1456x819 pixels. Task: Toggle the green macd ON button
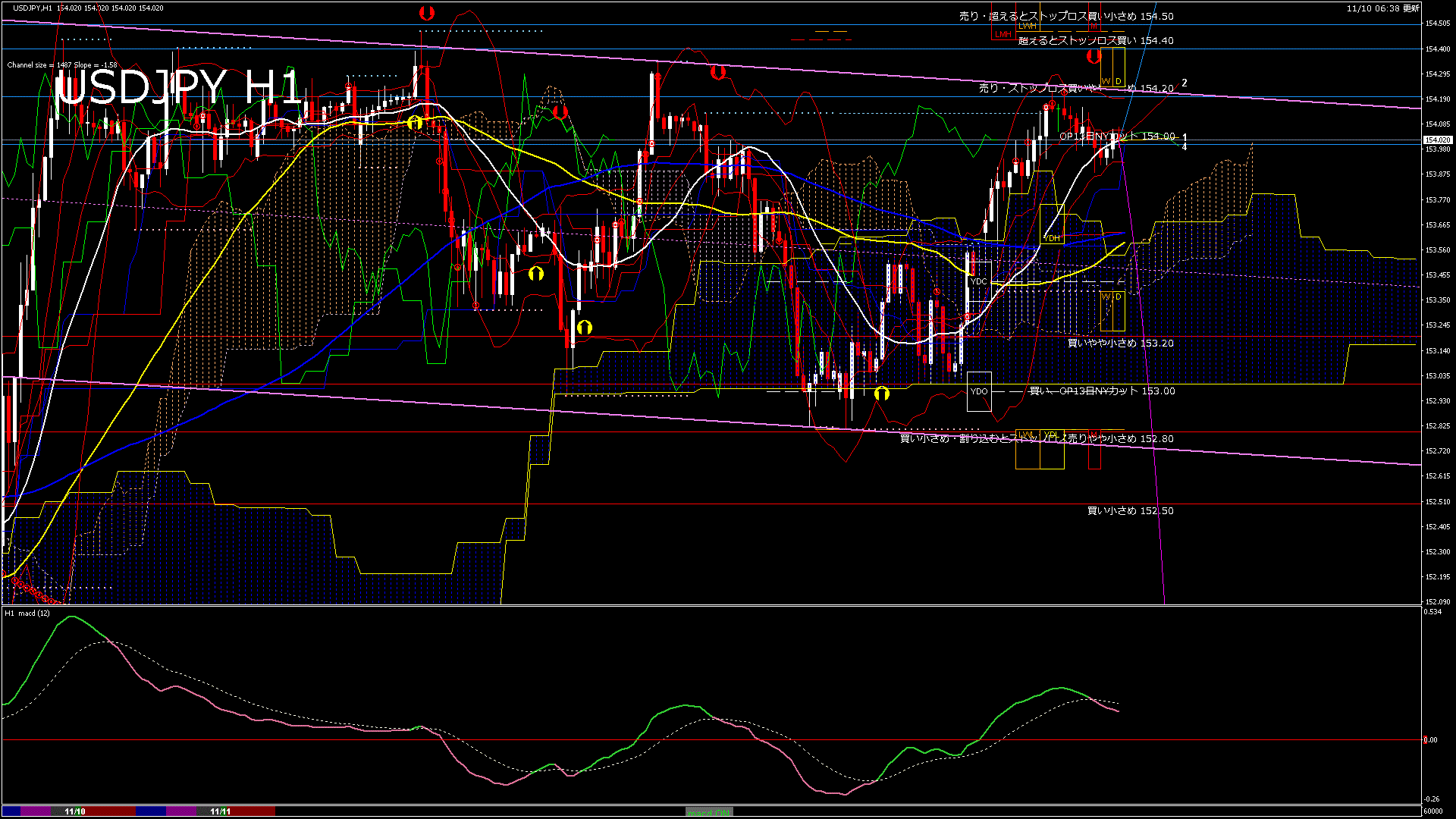[x=709, y=812]
